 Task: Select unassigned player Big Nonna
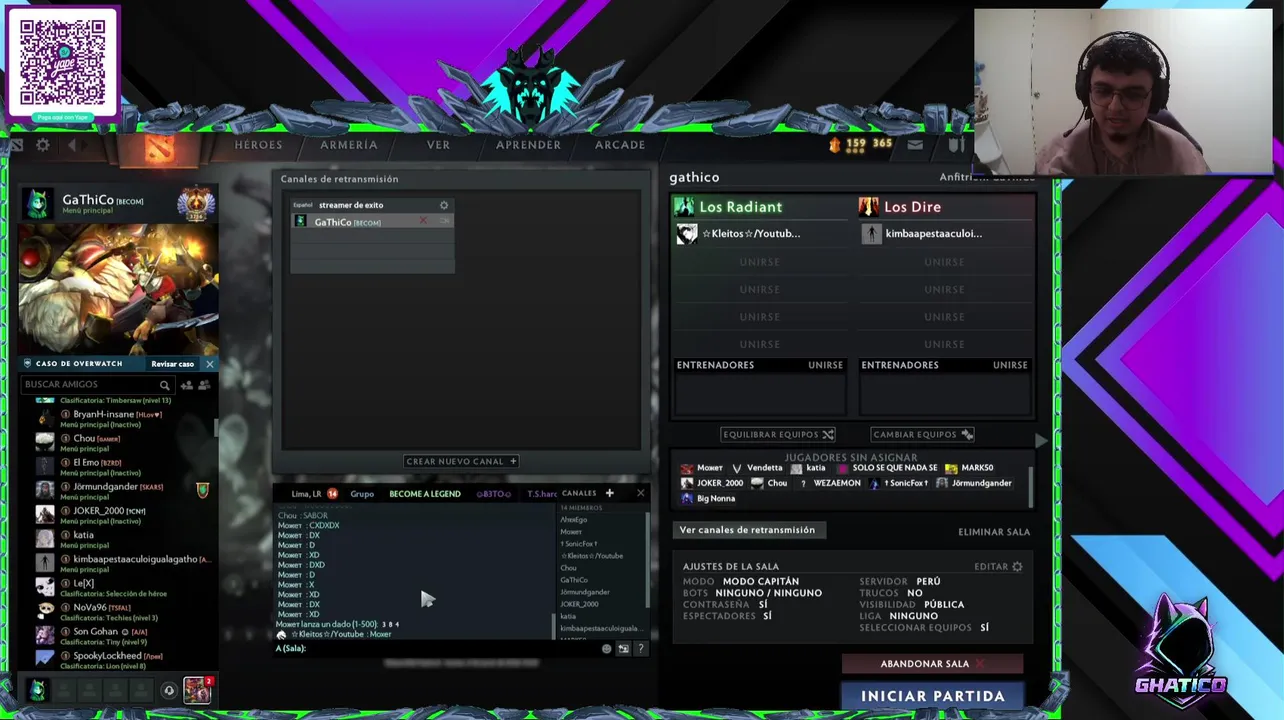click(708, 498)
